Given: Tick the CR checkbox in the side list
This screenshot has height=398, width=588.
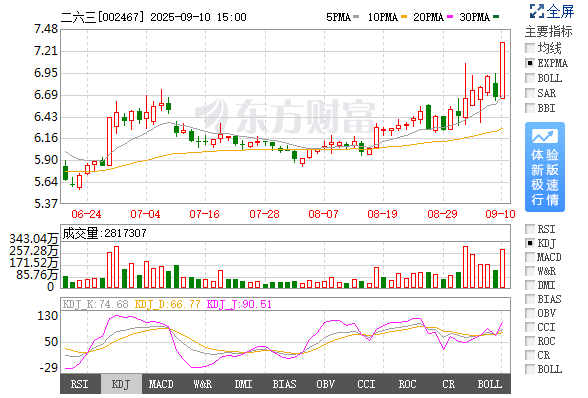Looking at the screenshot, I should point(530,355).
